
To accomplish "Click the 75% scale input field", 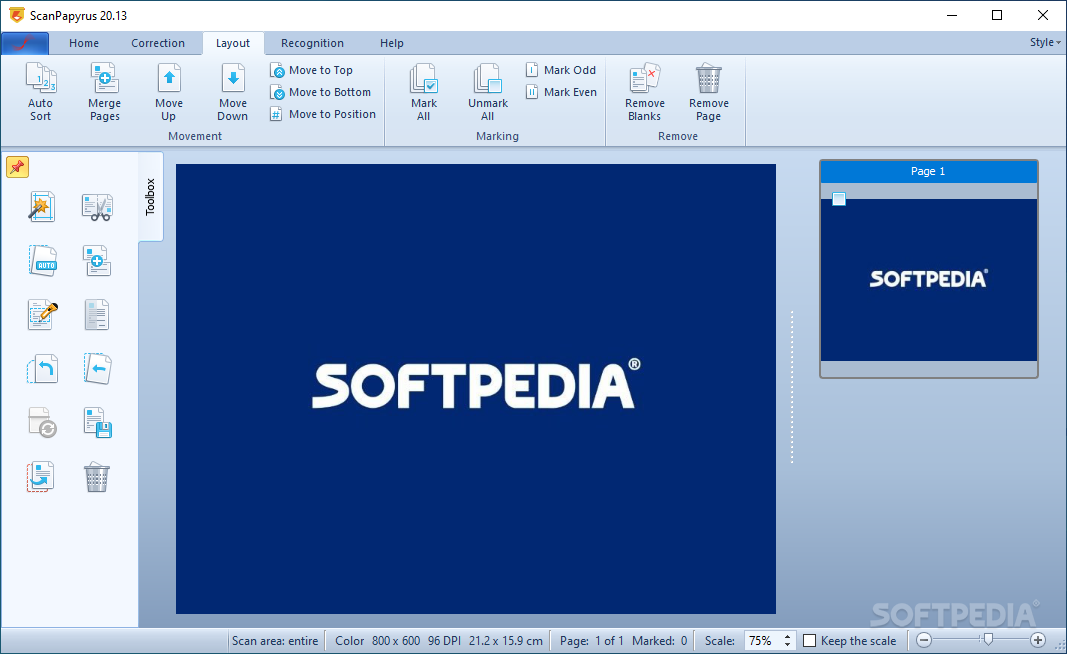I will click(762, 640).
